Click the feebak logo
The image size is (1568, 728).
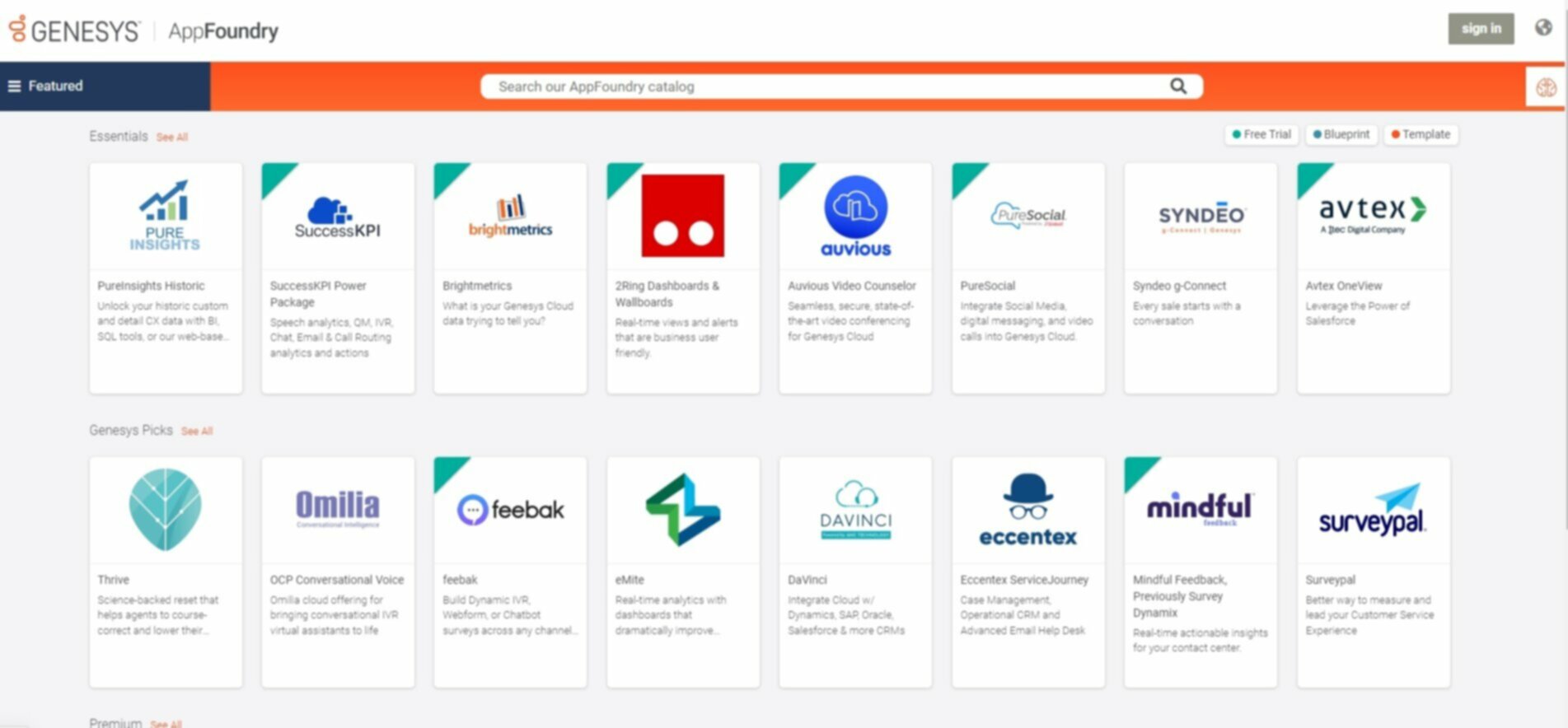(511, 510)
